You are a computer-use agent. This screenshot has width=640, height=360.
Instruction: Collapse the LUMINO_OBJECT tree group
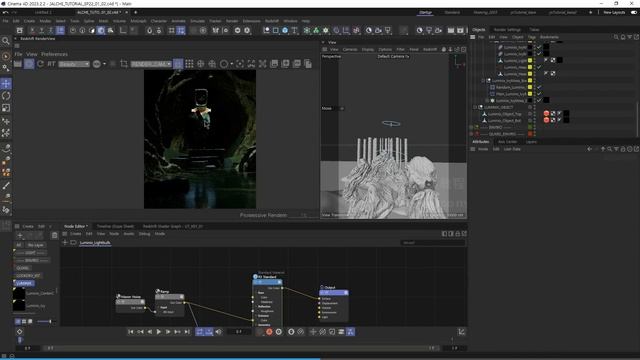475,107
